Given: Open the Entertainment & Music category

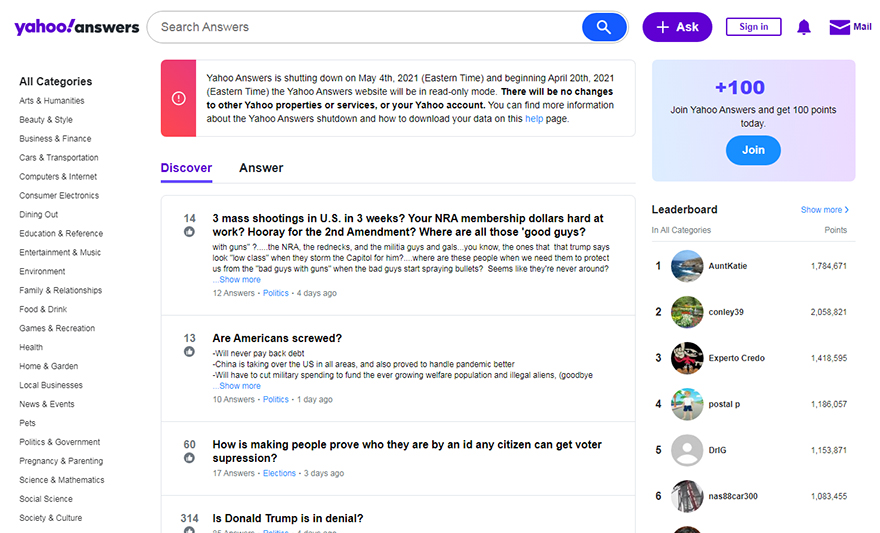Looking at the screenshot, I should click(60, 252).
